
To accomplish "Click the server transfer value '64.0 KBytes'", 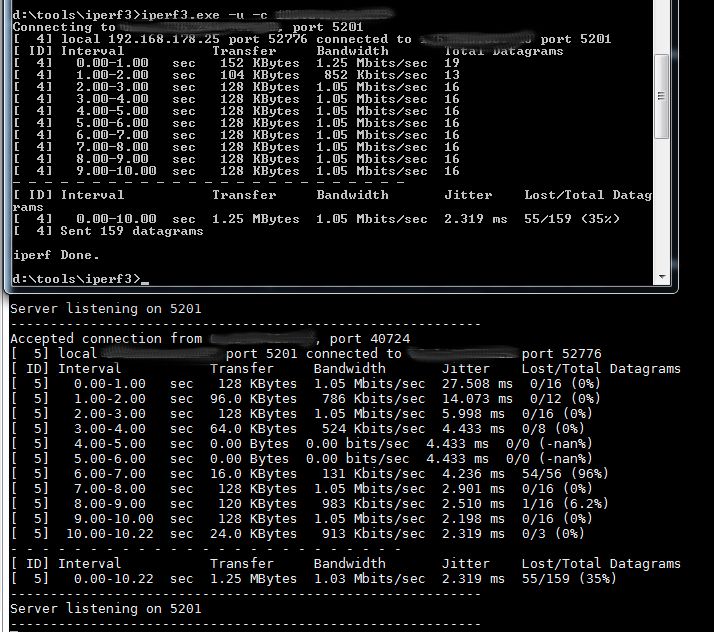I will [x=253, y=429].
